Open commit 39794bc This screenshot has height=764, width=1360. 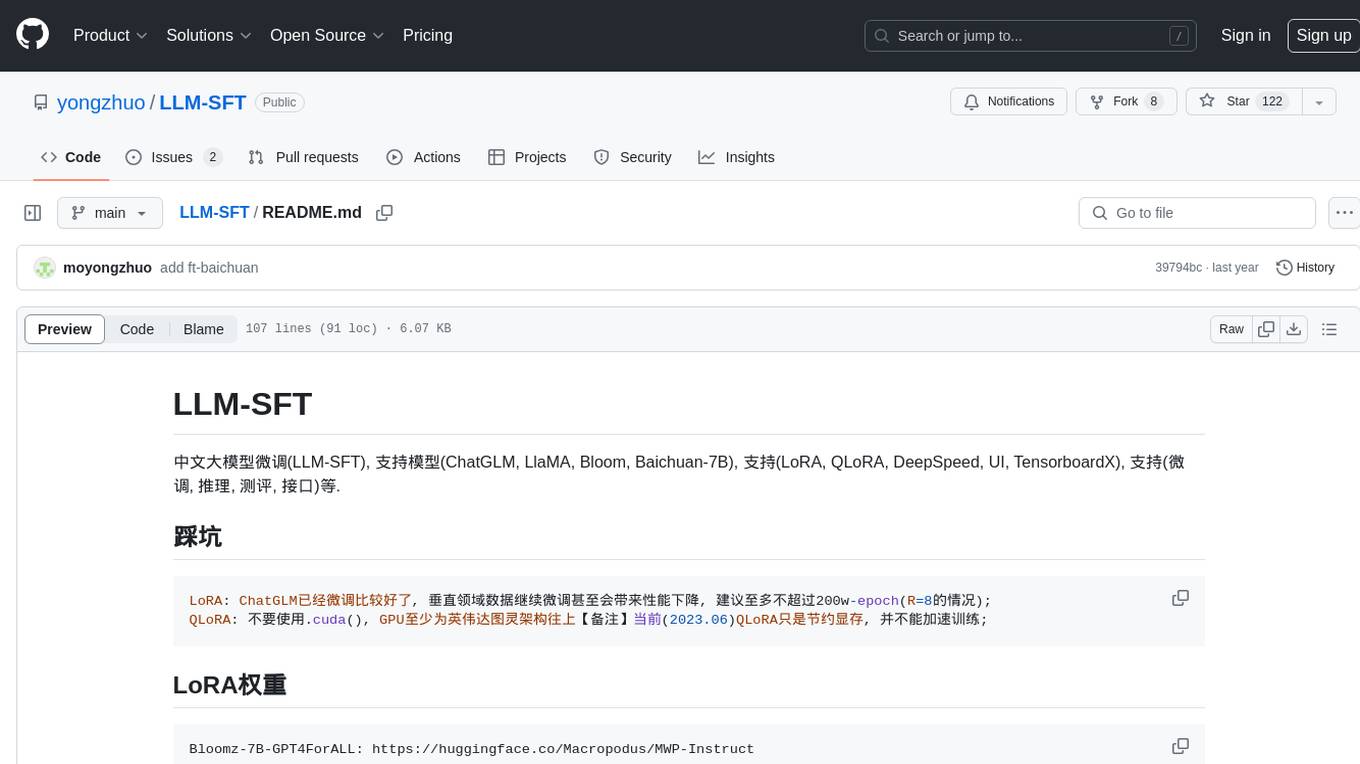coord(1178,268)
